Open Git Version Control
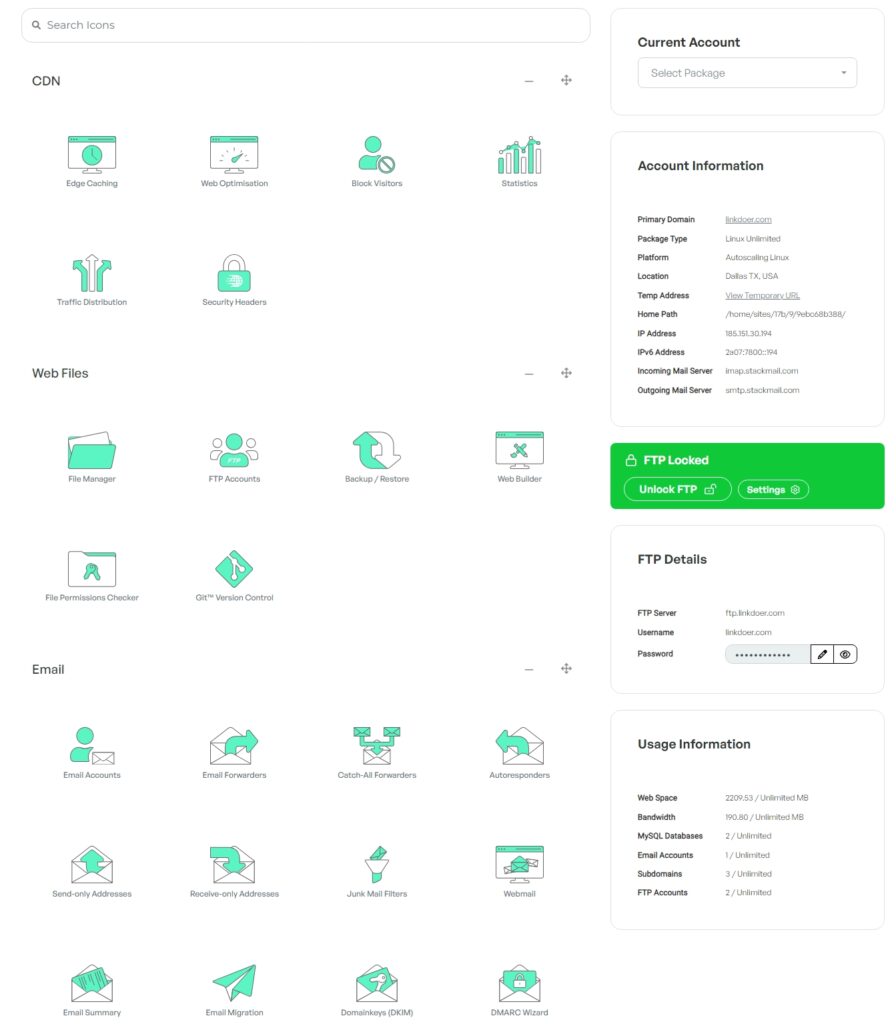This screenshot has height=1024, width=896. point(234,570)
